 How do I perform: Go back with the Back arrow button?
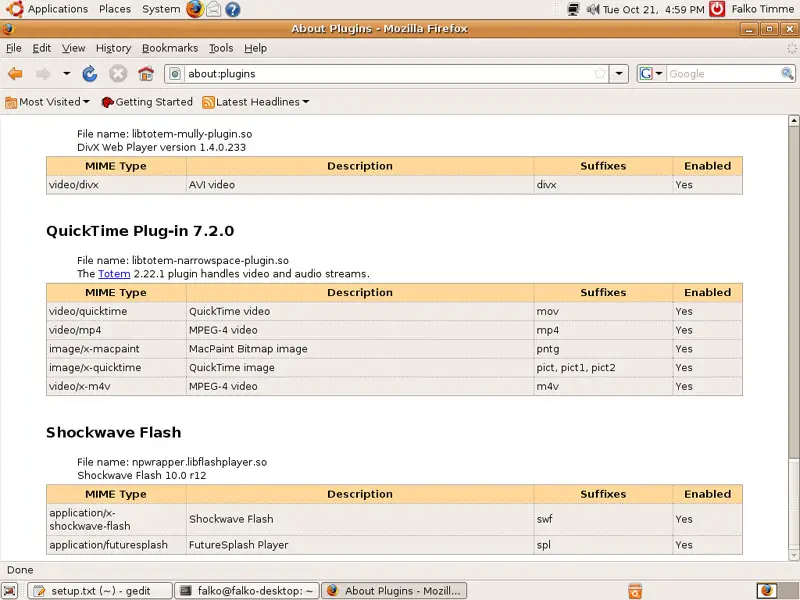[x=15, y=74]
